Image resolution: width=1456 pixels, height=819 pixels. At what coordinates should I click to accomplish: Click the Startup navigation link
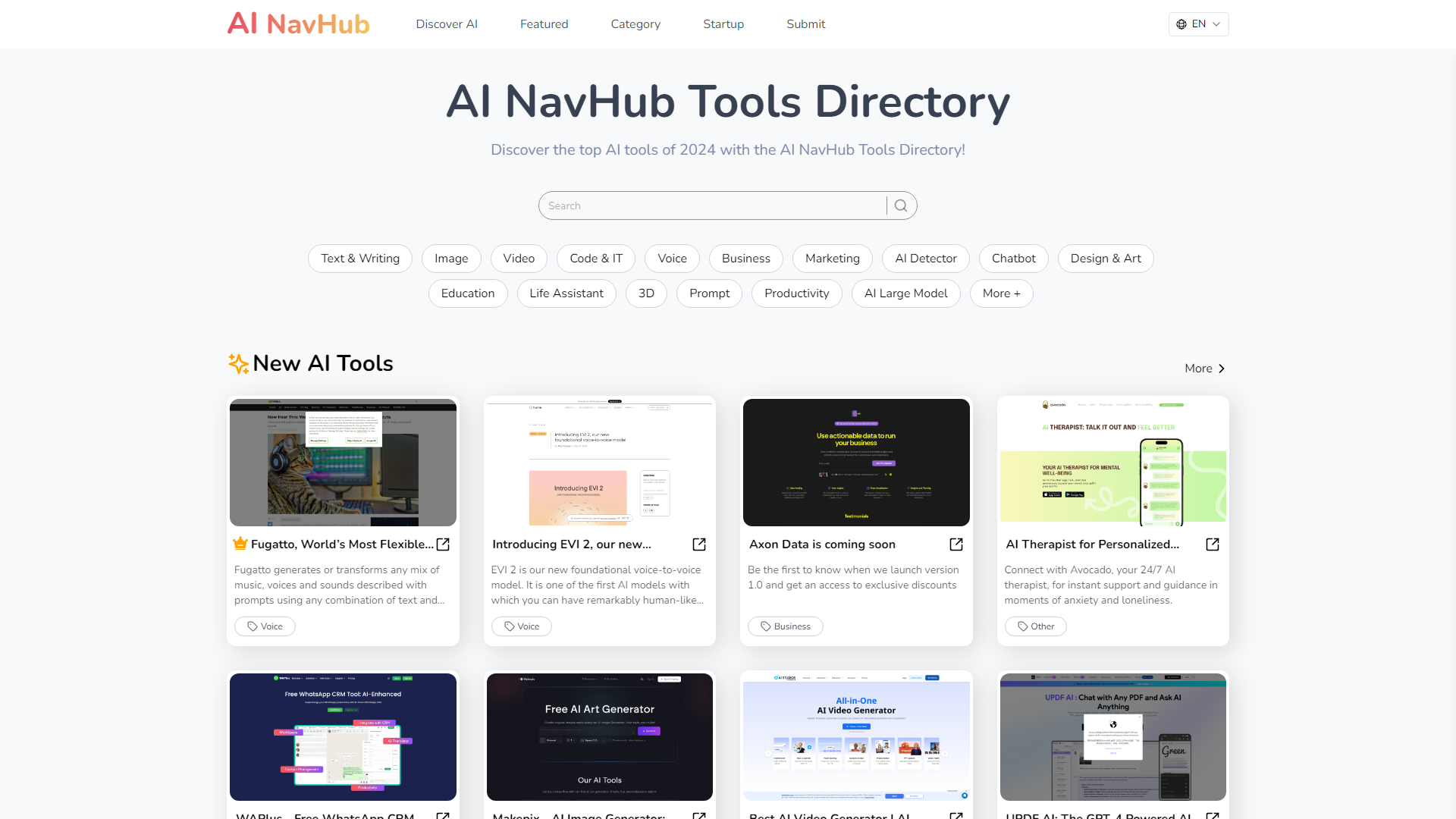(x=722, y=24)
